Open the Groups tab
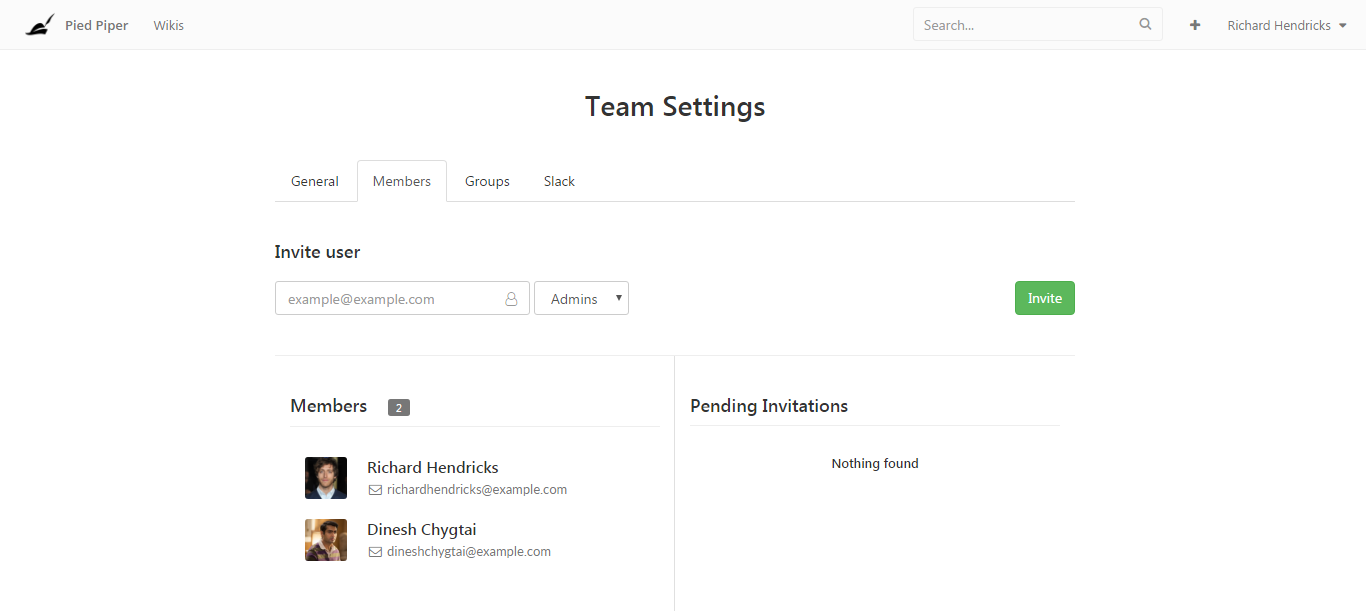1366x613 pixels. [487, 181]
